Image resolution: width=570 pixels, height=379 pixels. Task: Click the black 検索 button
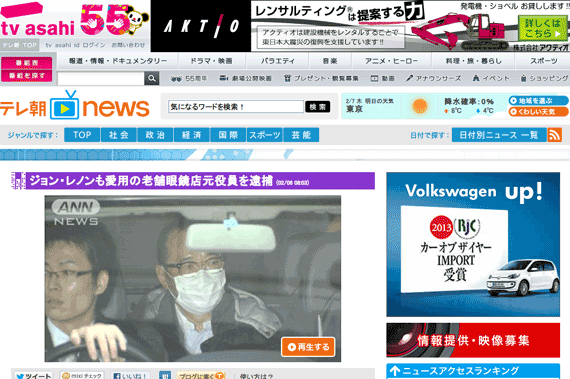tap(318, 107)
